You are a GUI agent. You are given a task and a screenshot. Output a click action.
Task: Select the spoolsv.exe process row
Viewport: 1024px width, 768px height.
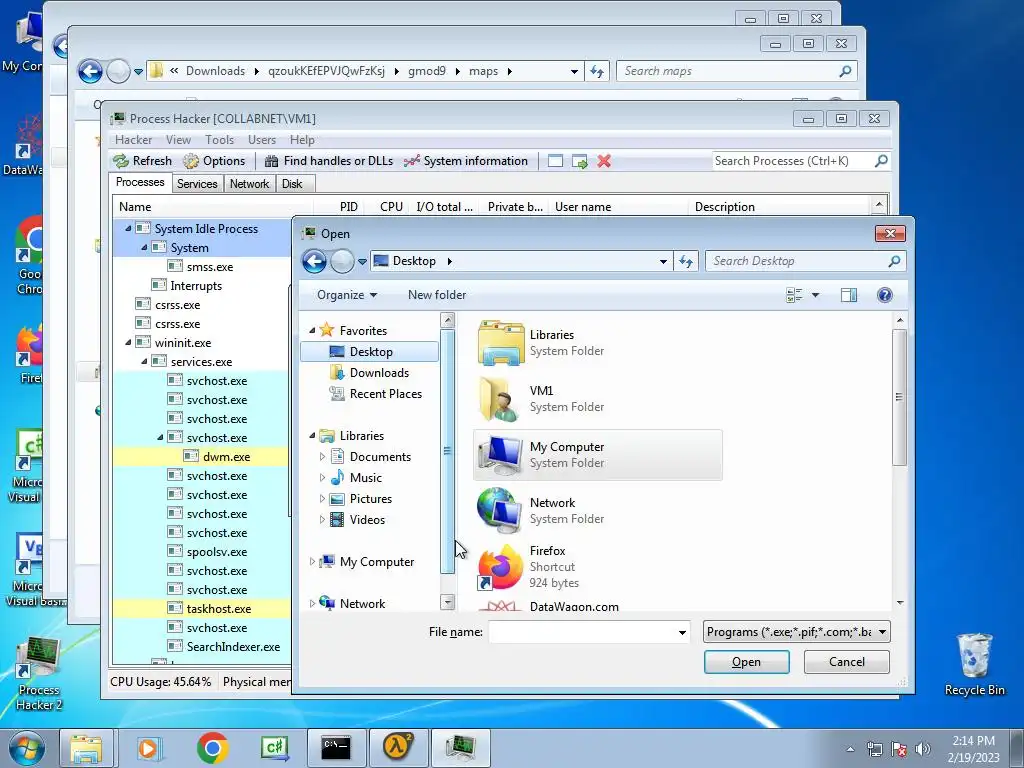click(200, 552)
